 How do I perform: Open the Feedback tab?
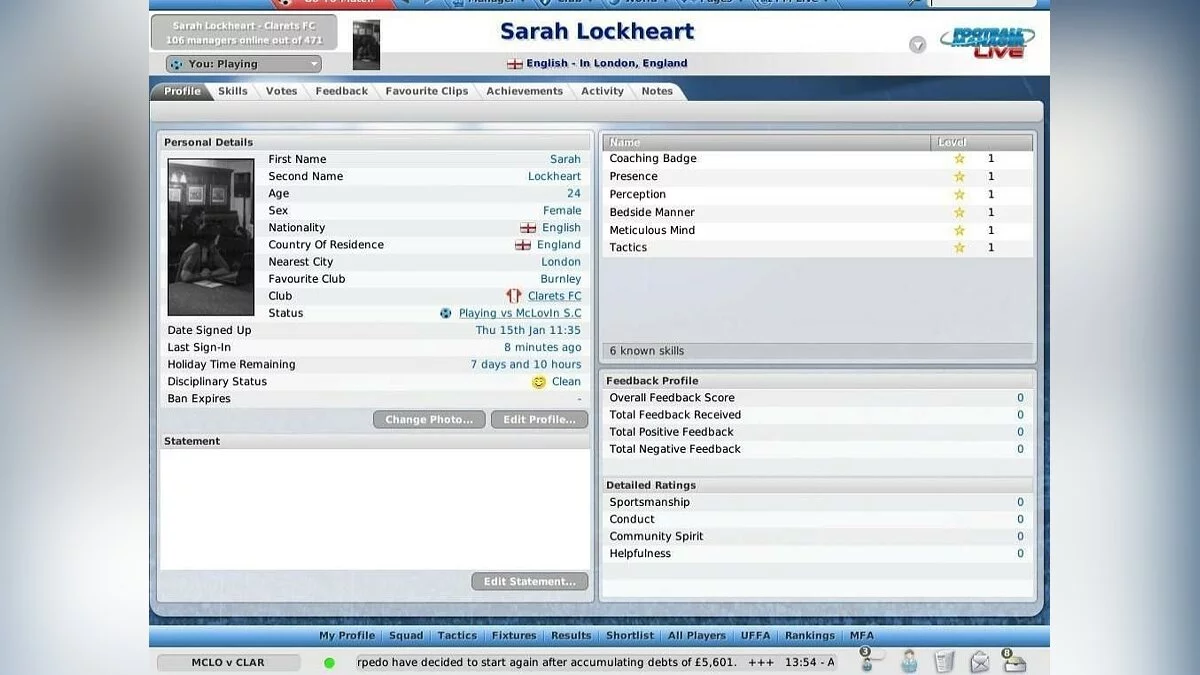point(342,91)
